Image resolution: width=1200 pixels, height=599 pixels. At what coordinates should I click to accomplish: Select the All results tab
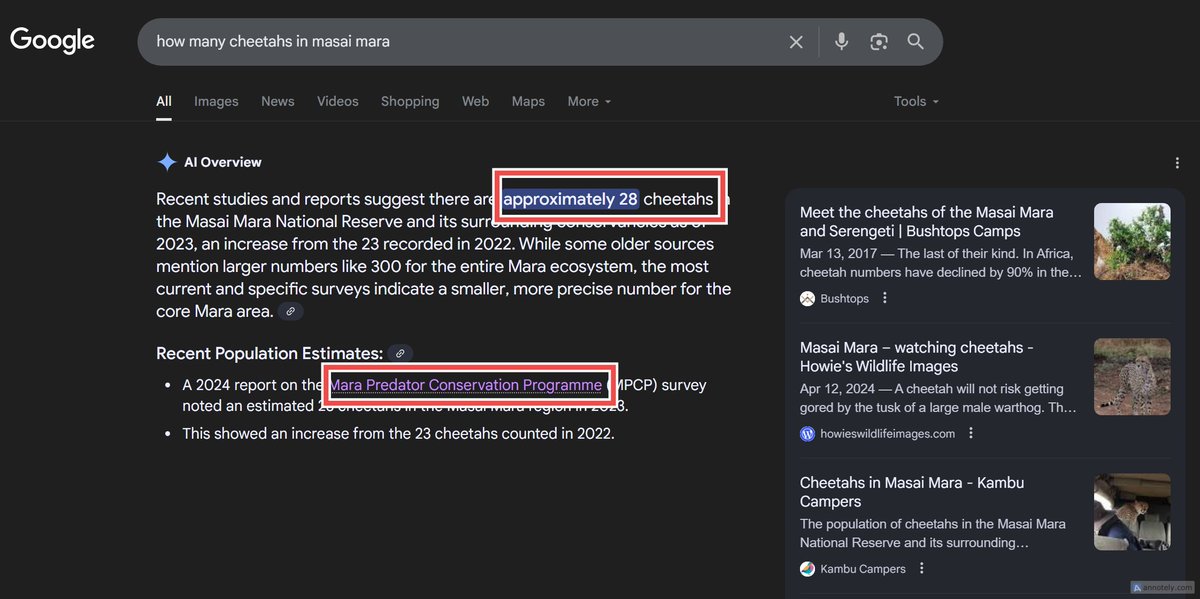164,101
